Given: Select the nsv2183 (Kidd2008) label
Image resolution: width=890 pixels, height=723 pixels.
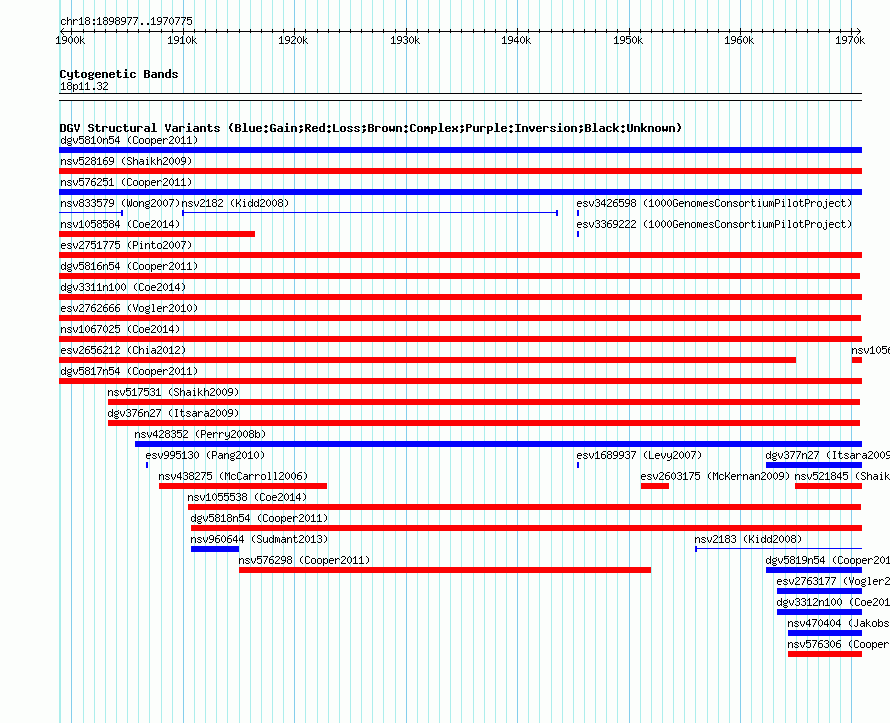Looking at the screenshot, I should coord(748,539).
